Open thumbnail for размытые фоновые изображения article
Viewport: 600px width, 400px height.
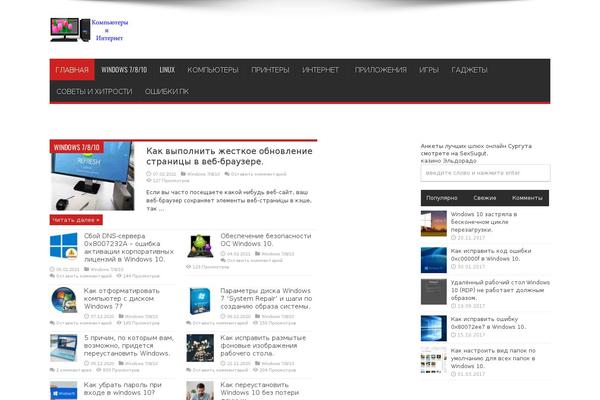[200, 348]
